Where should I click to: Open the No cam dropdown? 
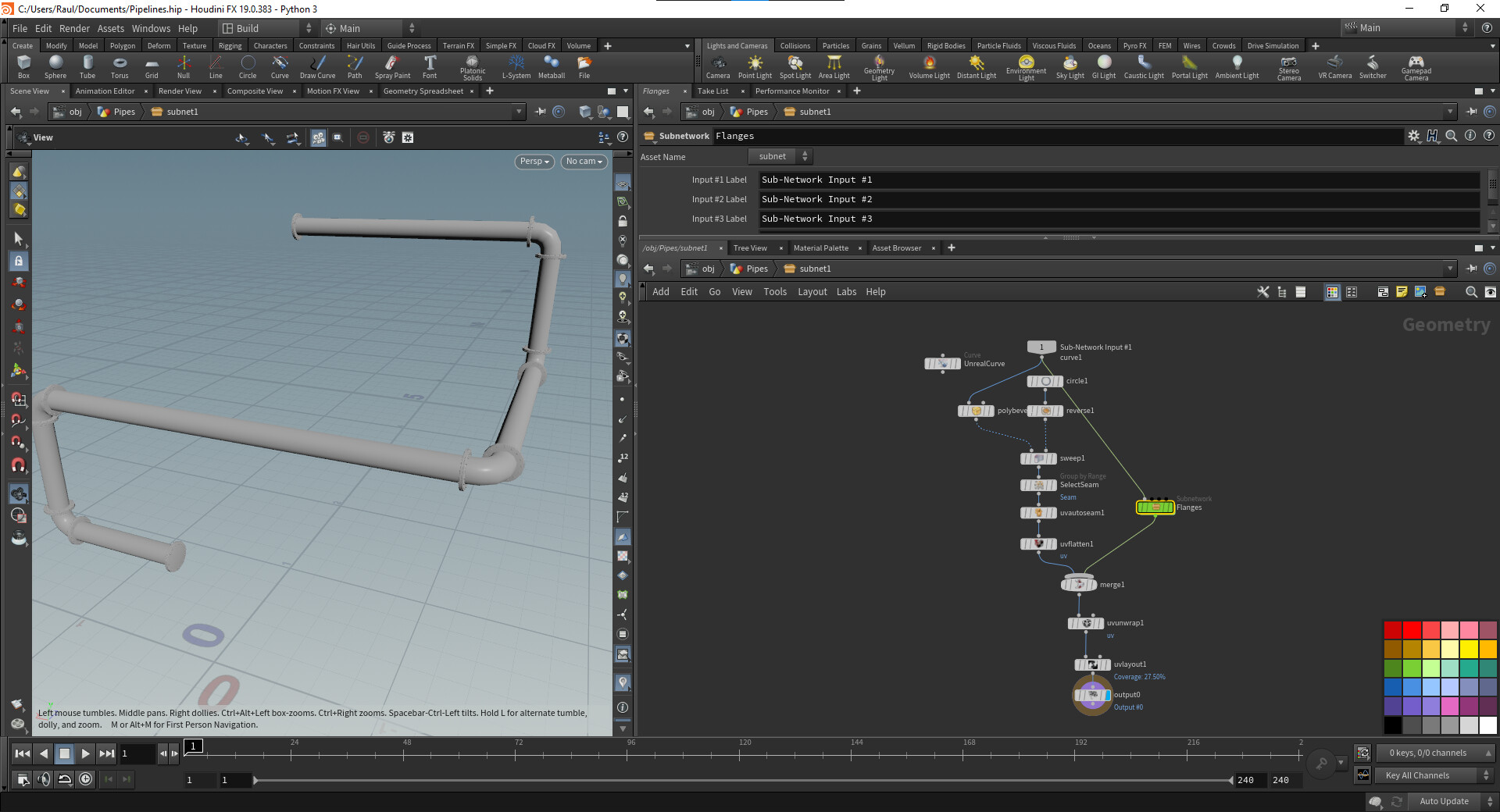coord(583,162)
